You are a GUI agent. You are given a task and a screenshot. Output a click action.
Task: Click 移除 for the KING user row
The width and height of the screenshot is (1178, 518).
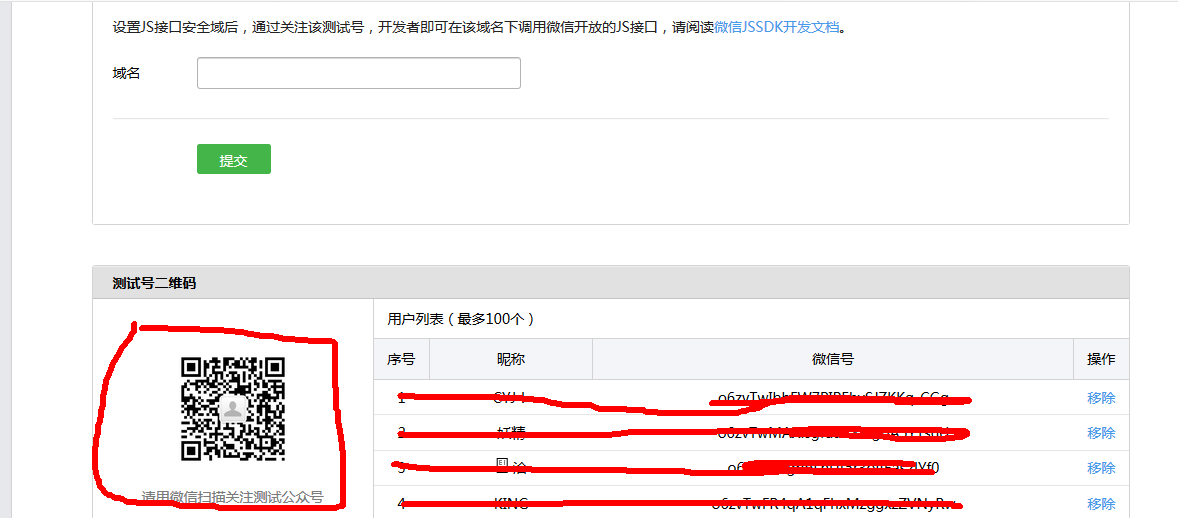1101,503
